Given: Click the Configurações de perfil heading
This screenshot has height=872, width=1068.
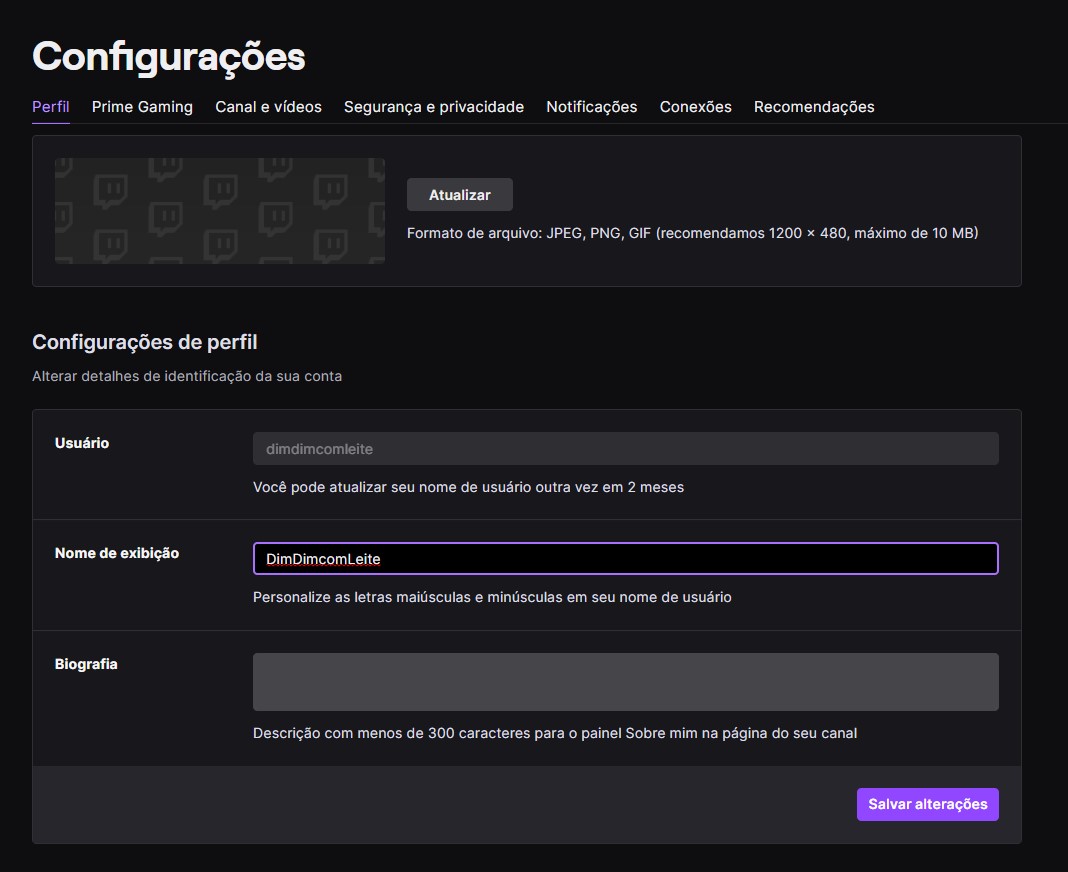Looking at the screenshot, I should pyautogui.click(x=145, y=342).
